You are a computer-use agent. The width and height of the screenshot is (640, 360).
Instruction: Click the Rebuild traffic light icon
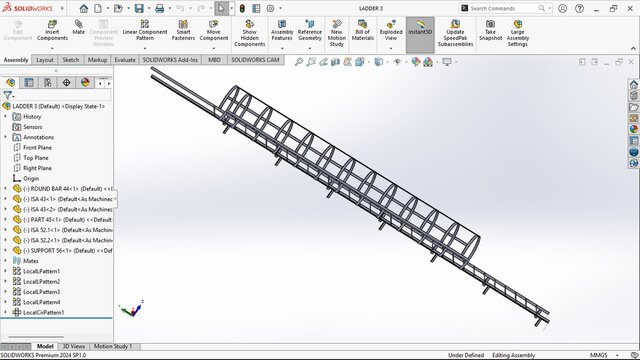coord(242,8)
